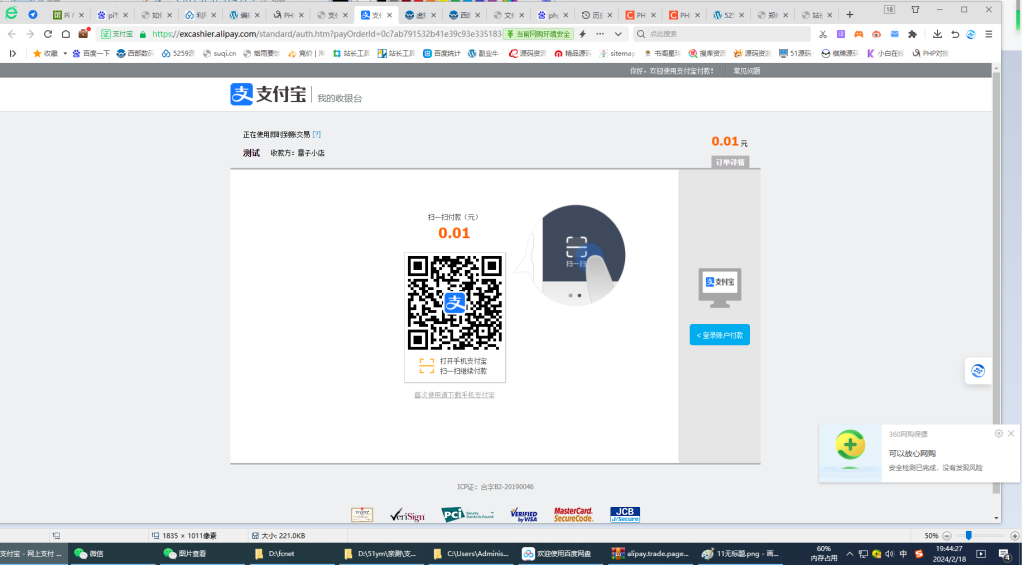Click the VeriSign security logo
The image size is (1024, 565).
pyautogui.click(x=407, y=515)
